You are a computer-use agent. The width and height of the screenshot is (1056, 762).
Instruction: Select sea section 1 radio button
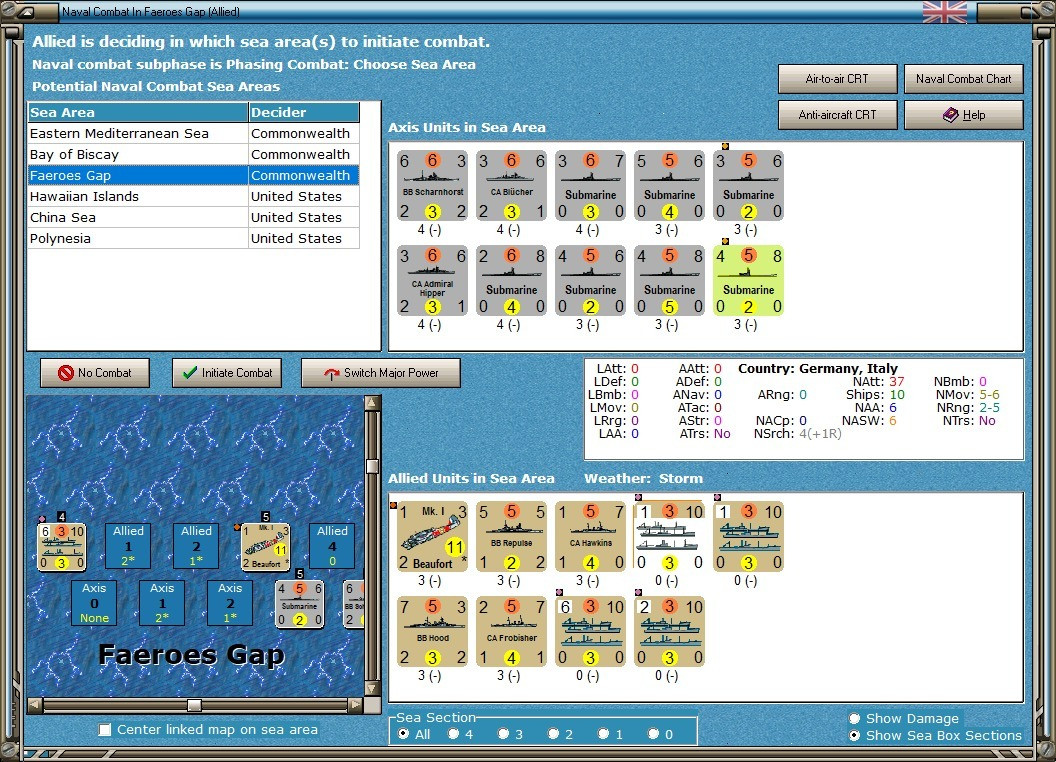click(x=603, y=734)
